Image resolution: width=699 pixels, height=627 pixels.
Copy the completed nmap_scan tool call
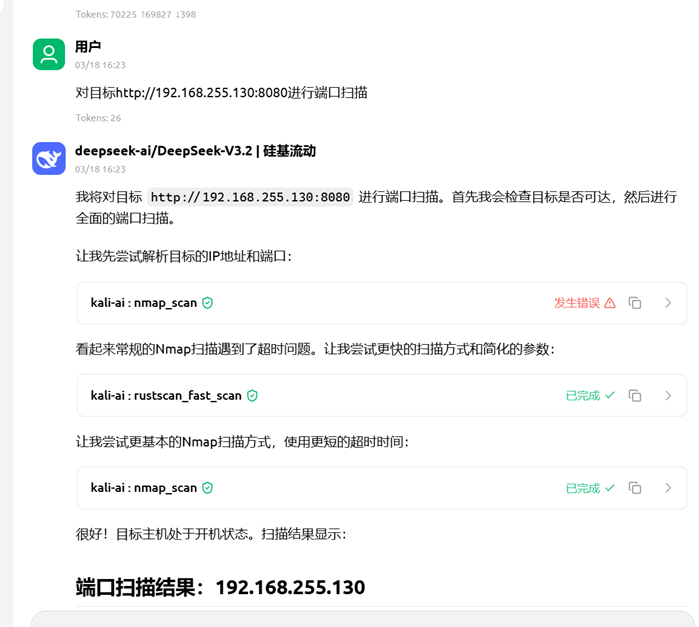[635, 488]
